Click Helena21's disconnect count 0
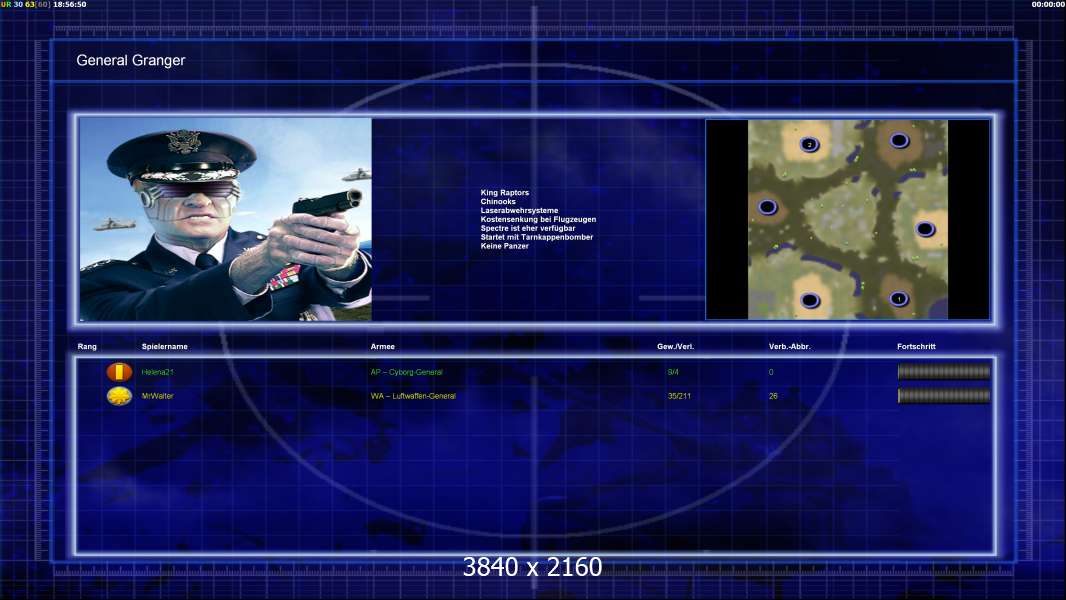Screen dimensions: 1066x600 [x=771, y=372]
